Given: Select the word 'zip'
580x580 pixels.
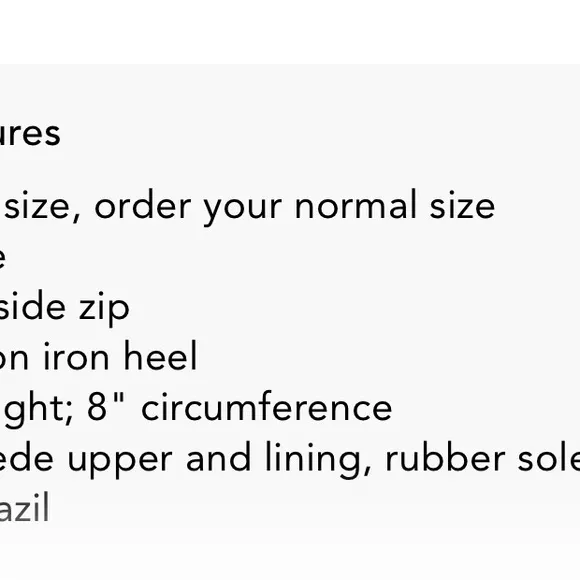Looking at the screenshot, I should click(104, 309).
